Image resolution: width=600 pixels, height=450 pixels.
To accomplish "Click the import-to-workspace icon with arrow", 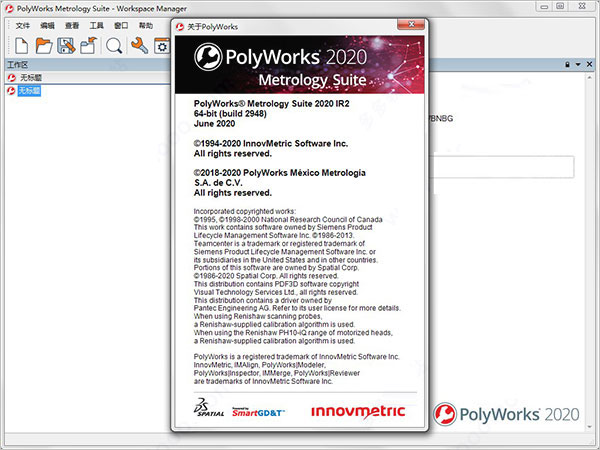I will [x=89, y=46].
